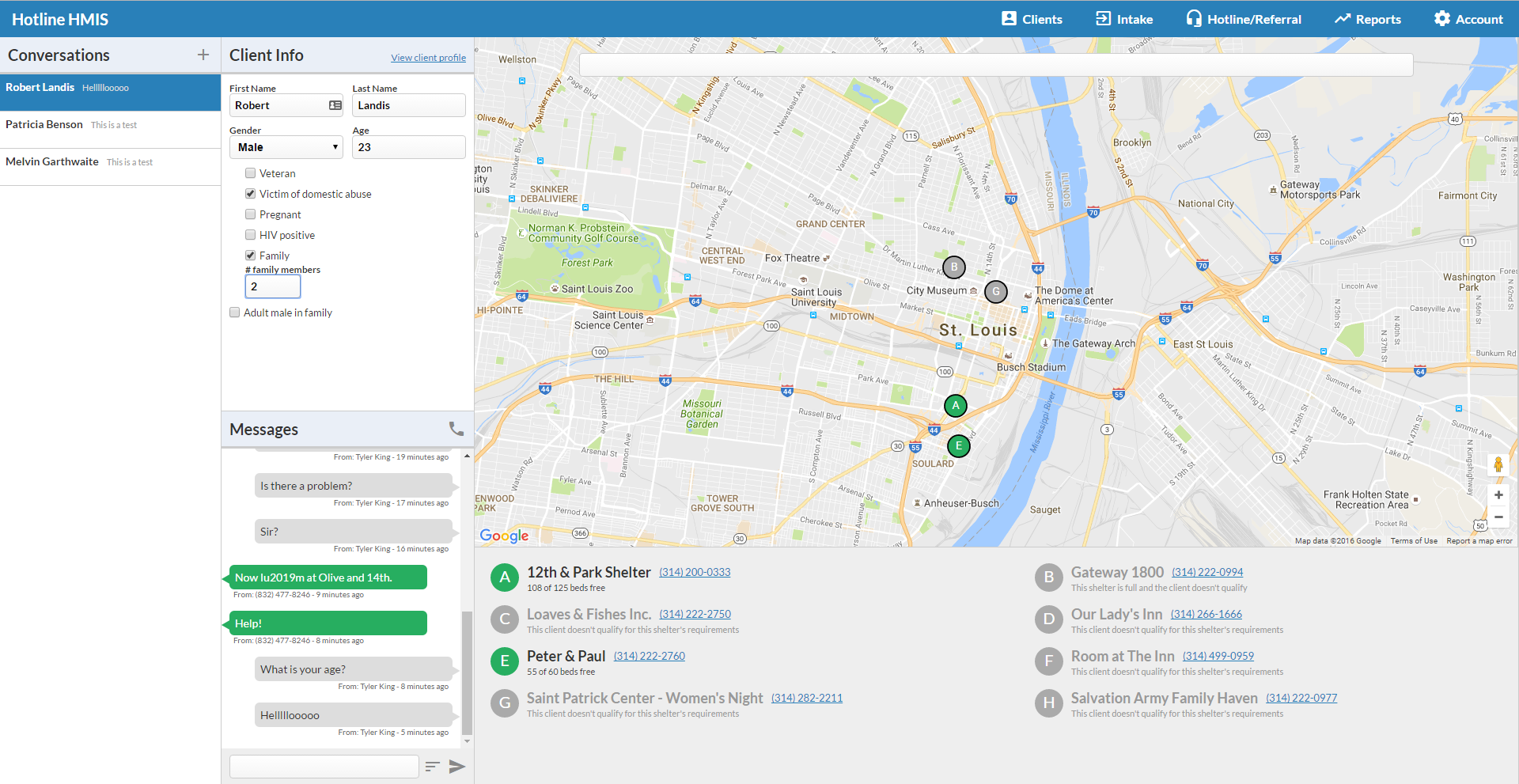Image resolution: width=1519 pixels, height=784 pixels.
Task: Call Loaves & Fishes Inc. phone number
Action: click(695, 614)
